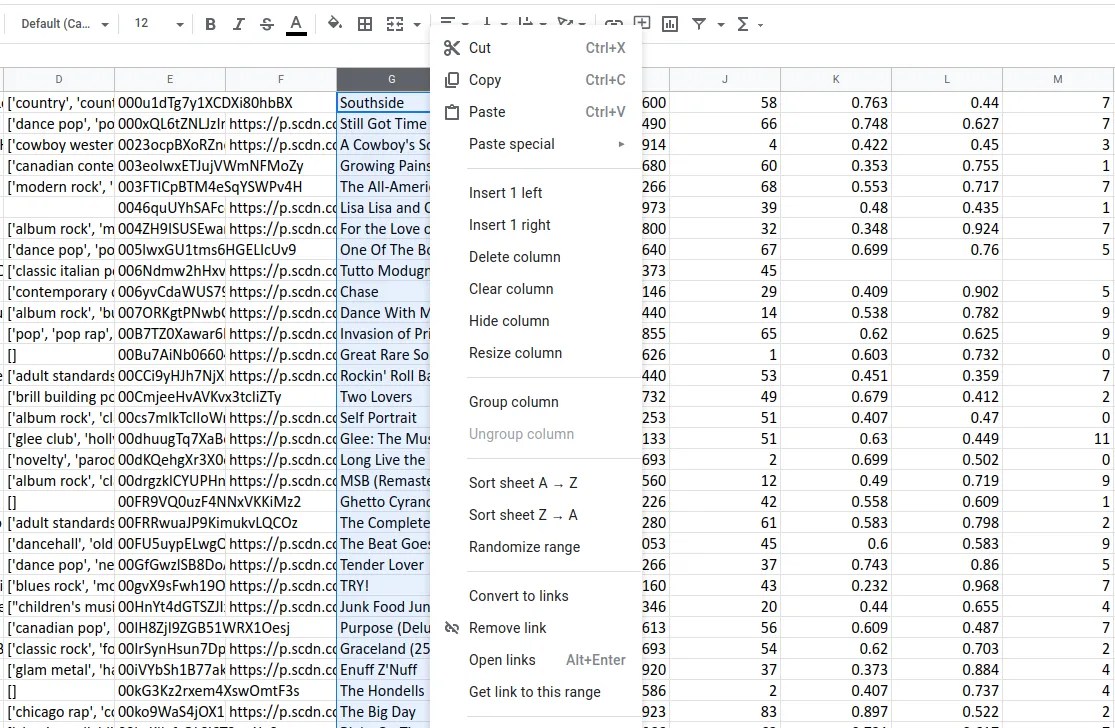Click the merge cells icon

pyautogui.click(x=395, y=24)
